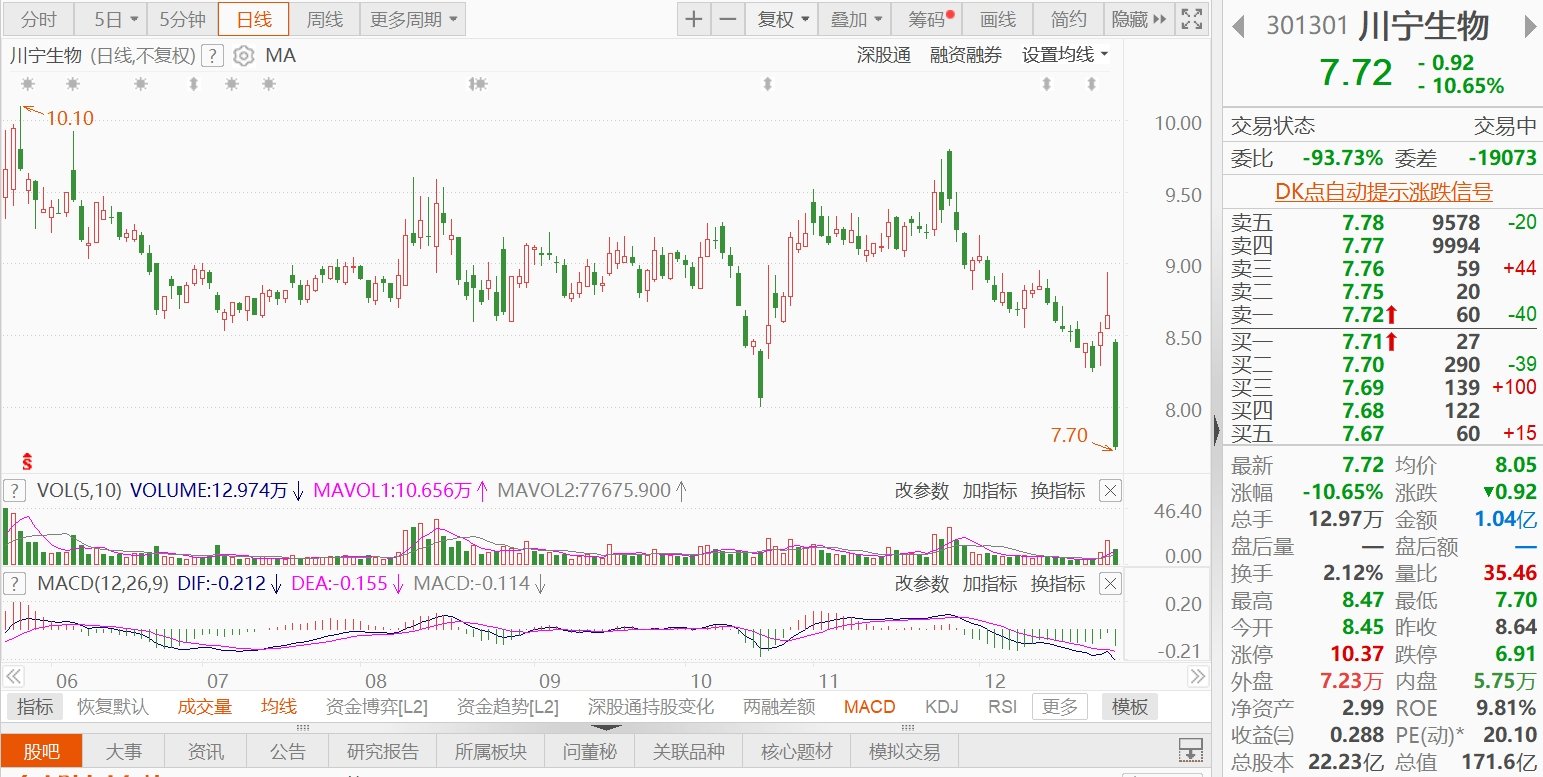Go to previous stock arrow beside 301301

coord(1238,26)
